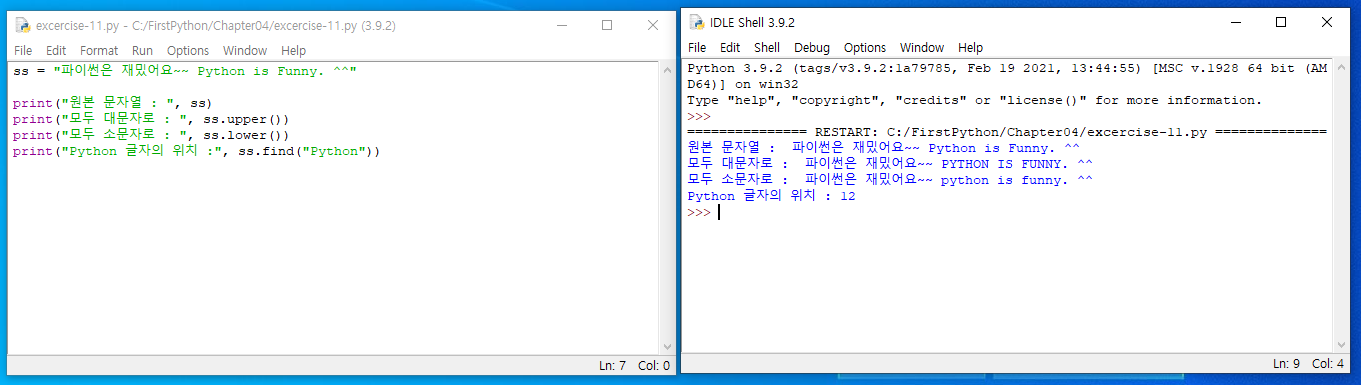This screenshot has width=1361, height=385.
Task: Click the 'Type "help", "copyright"' info line
Action: 975,100
